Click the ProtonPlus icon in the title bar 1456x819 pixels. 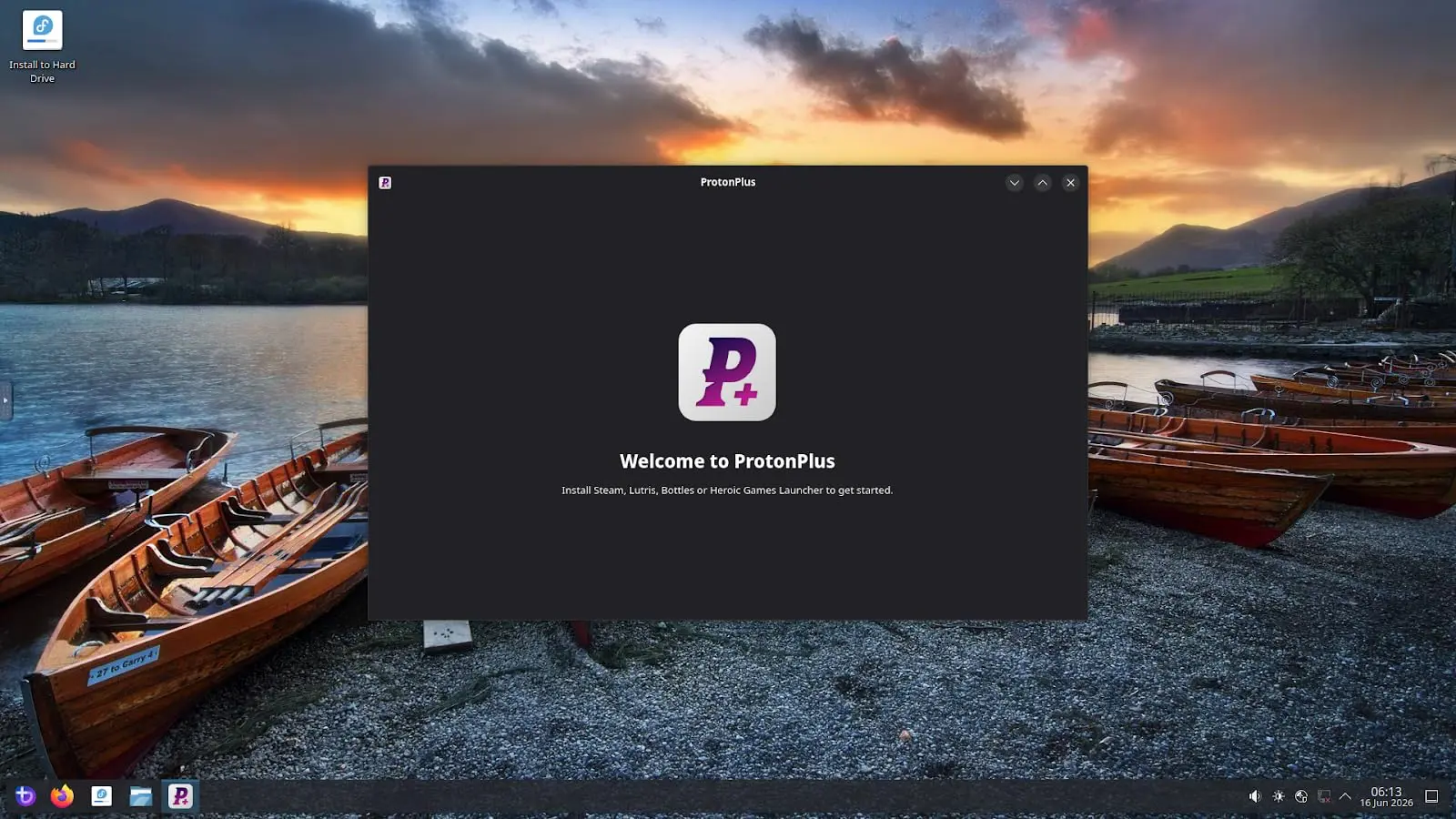point(385,183)
